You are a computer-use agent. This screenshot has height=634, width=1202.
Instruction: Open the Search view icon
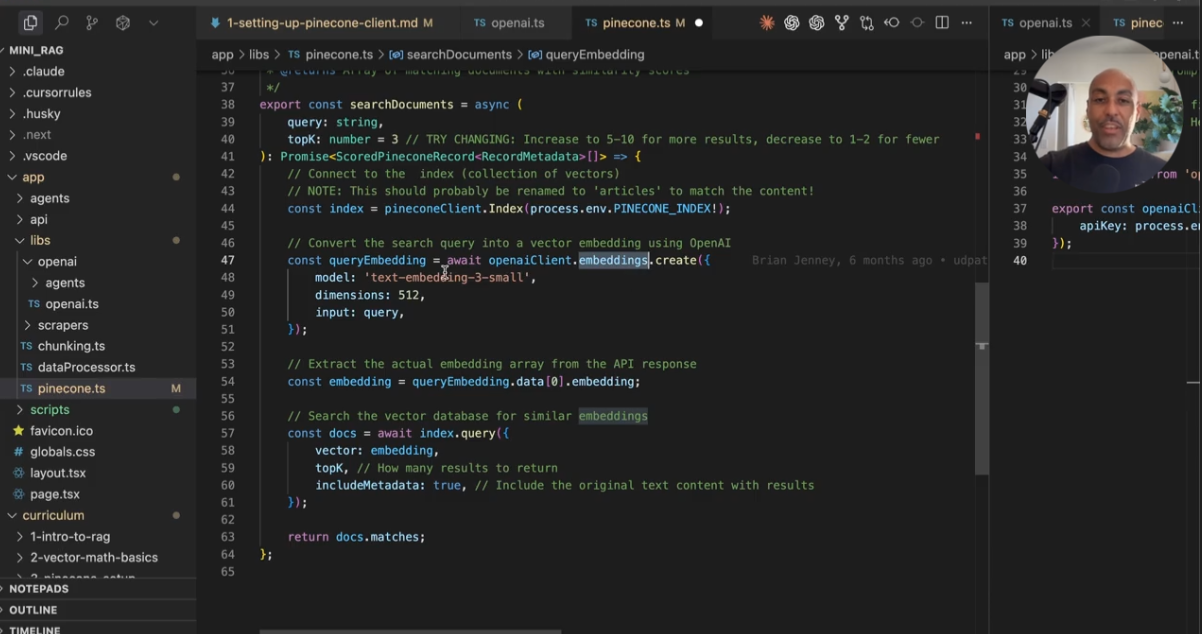pyautogui.click(x=61, y=22)
